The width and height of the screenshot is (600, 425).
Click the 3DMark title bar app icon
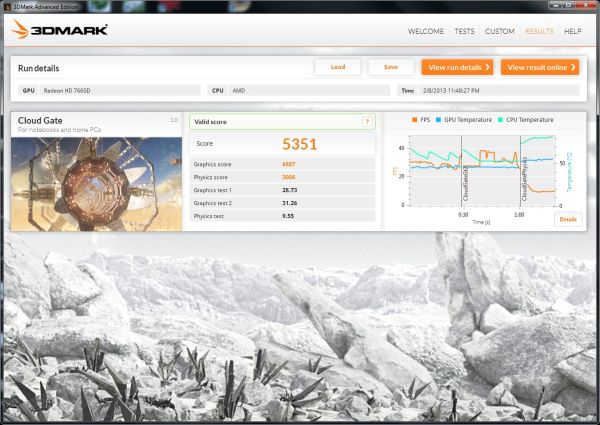pos(8,6)
